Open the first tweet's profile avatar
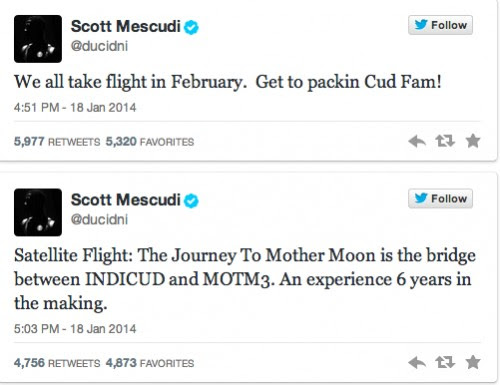Viewport: 500px width, 385px height. click(38, 39)
